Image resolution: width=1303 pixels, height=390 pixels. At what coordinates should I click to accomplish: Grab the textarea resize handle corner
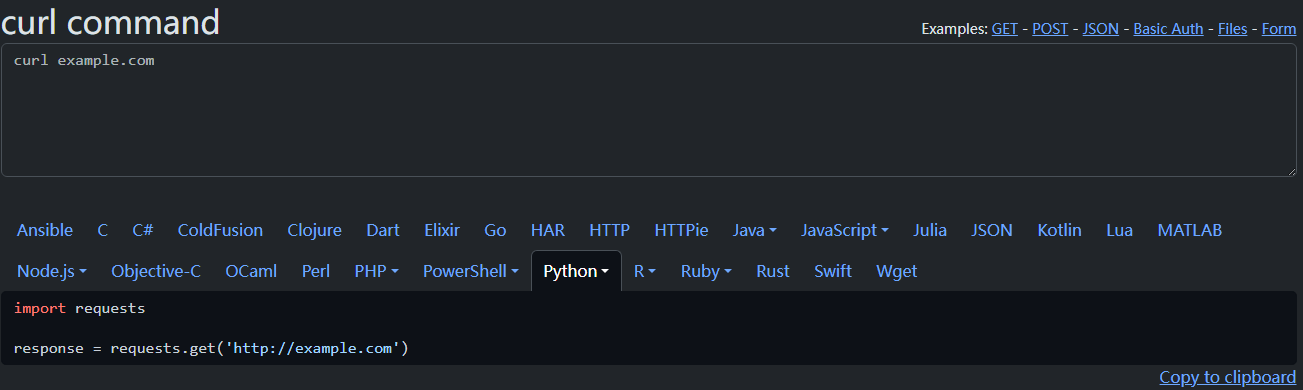pos(1291,170)
